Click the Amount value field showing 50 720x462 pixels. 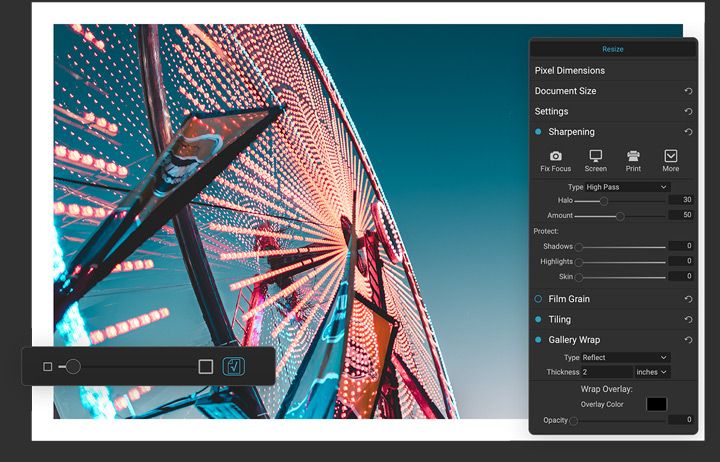(x=681, y=215)
